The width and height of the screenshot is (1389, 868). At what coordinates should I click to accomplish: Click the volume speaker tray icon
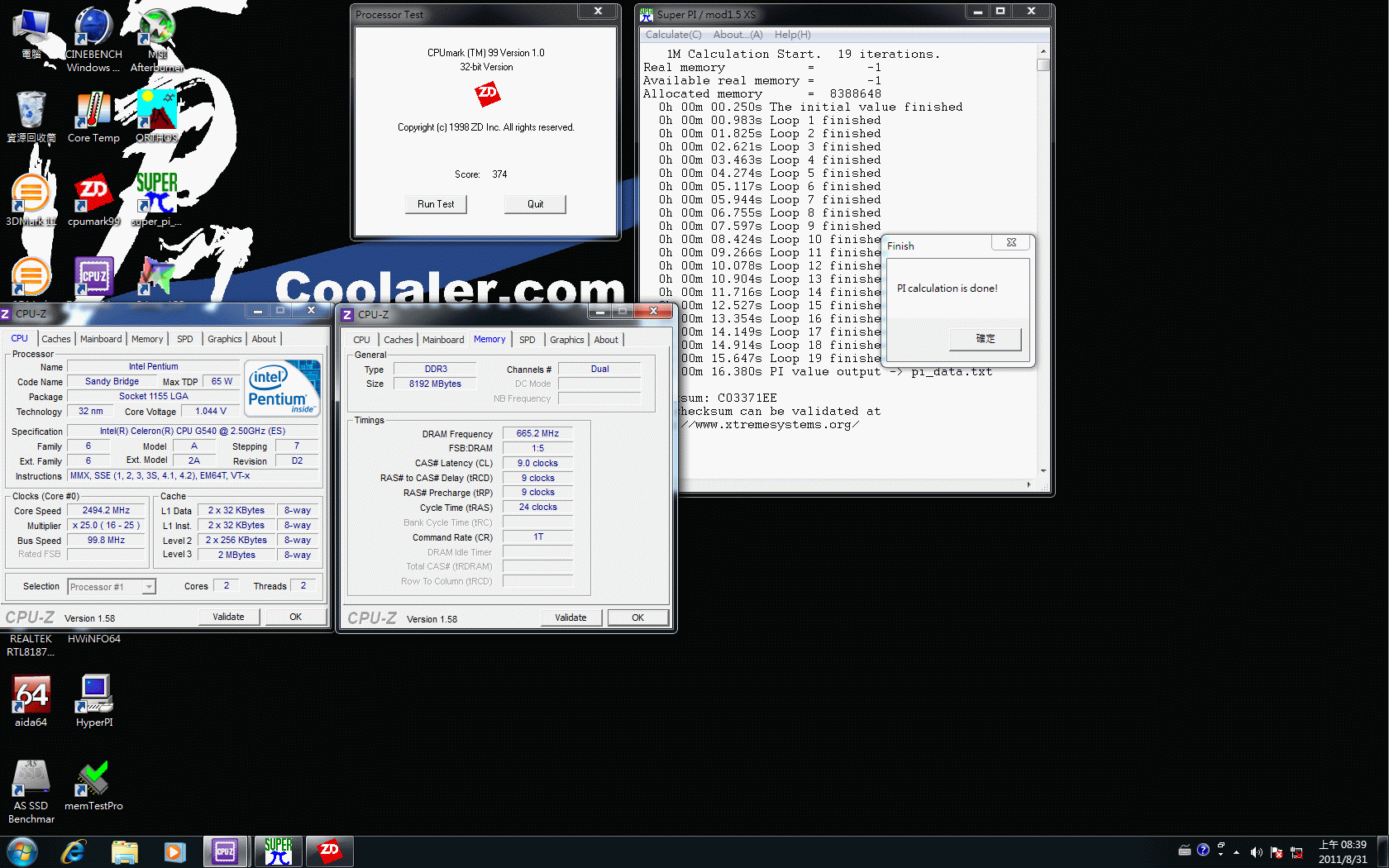pos(1256,852)
